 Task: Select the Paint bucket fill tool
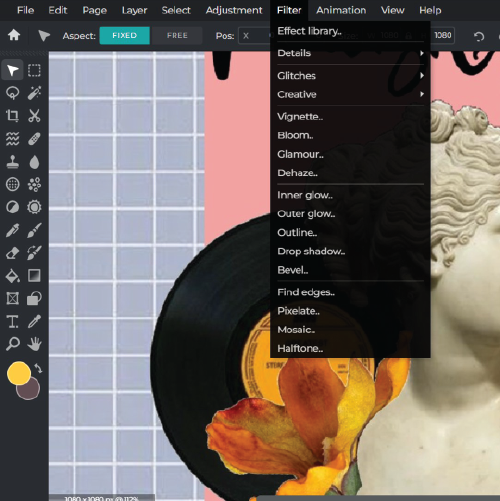point(13,276)
